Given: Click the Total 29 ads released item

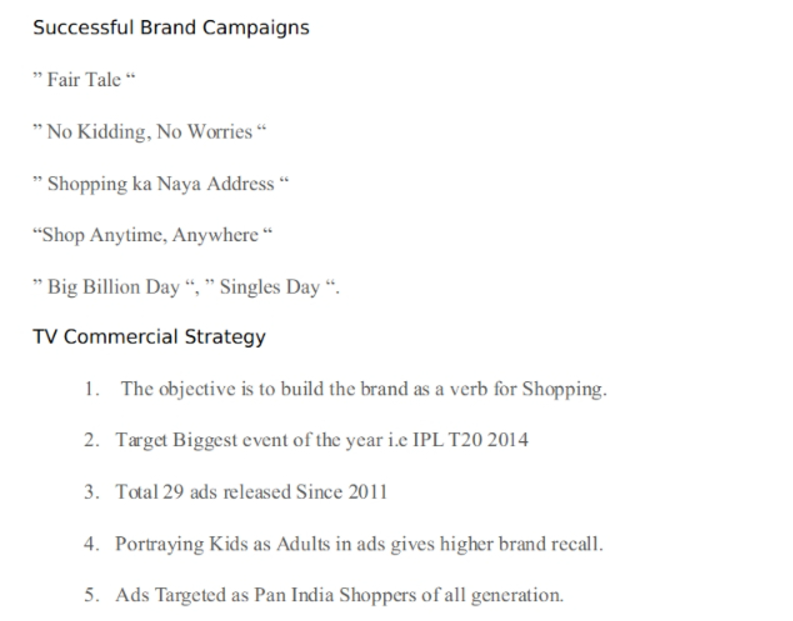Looking at the screenshot, I should [251, 492].
